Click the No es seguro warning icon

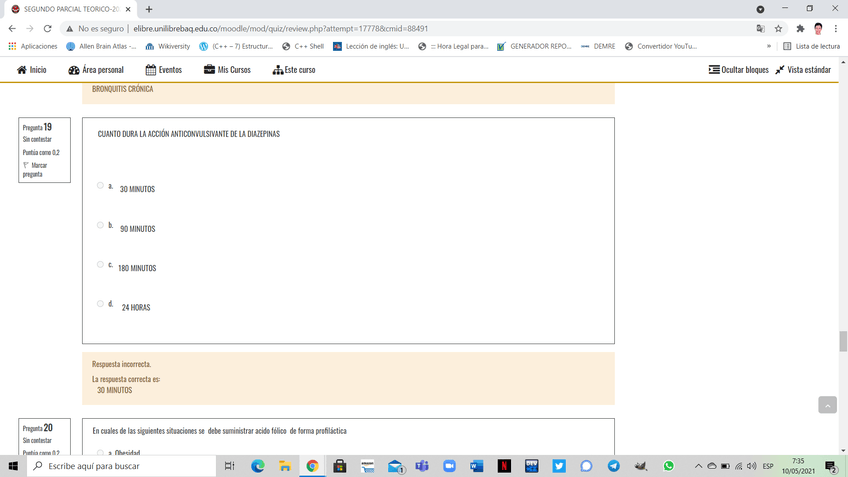[69, 29]
